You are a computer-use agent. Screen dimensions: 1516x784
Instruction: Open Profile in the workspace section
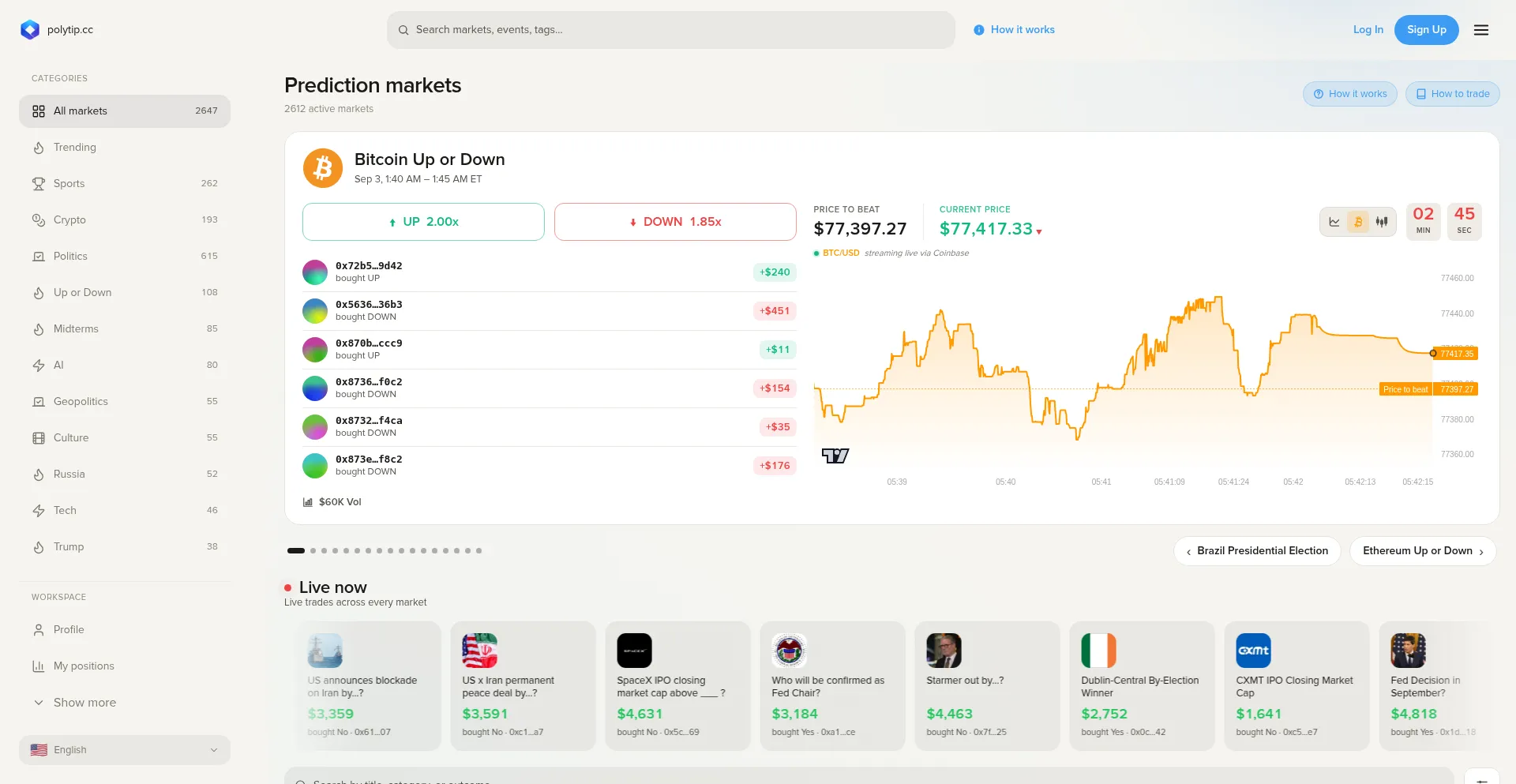coord(125,630)
